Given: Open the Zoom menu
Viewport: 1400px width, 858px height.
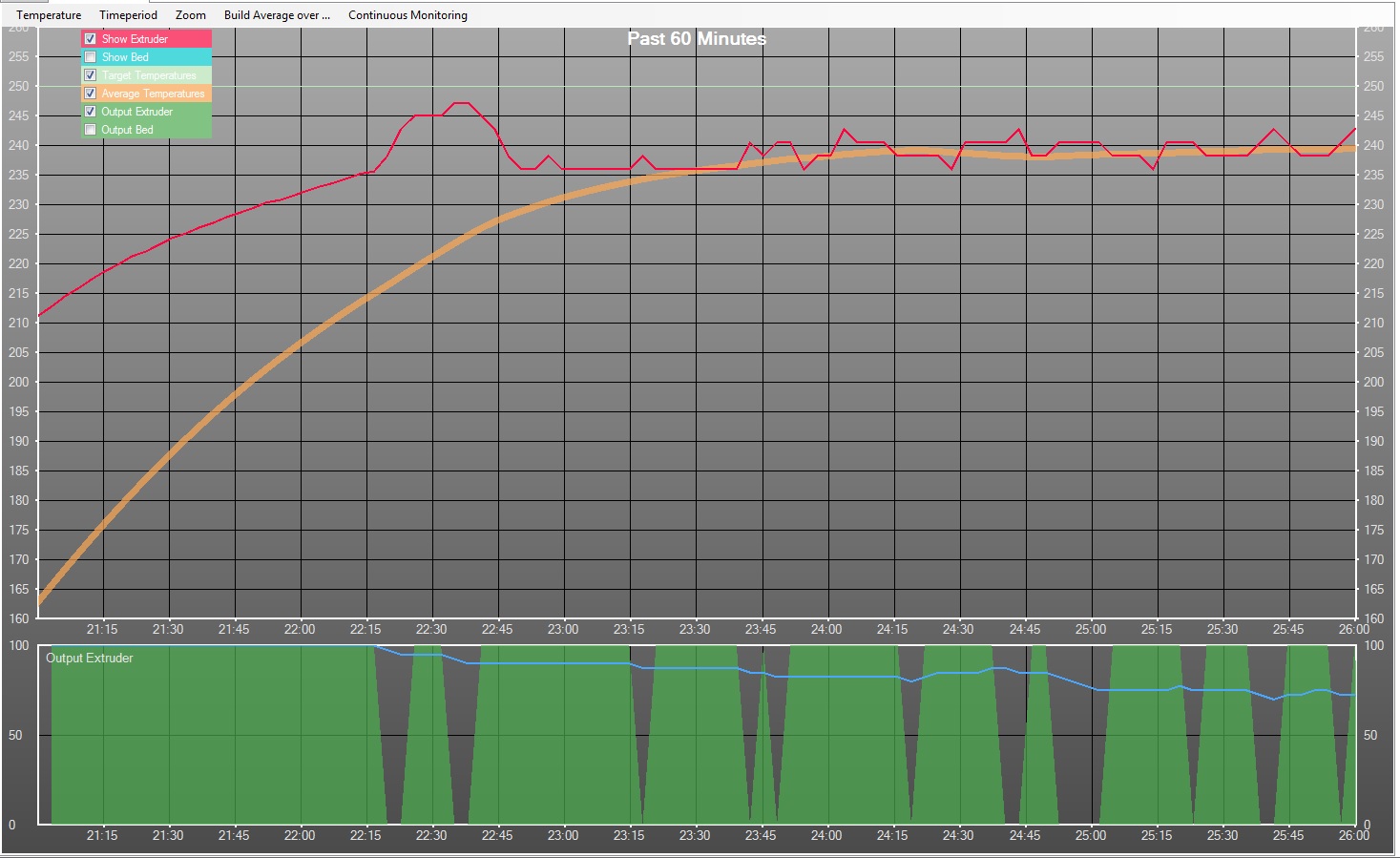Looking at the screenshot, I should (190, 15).
